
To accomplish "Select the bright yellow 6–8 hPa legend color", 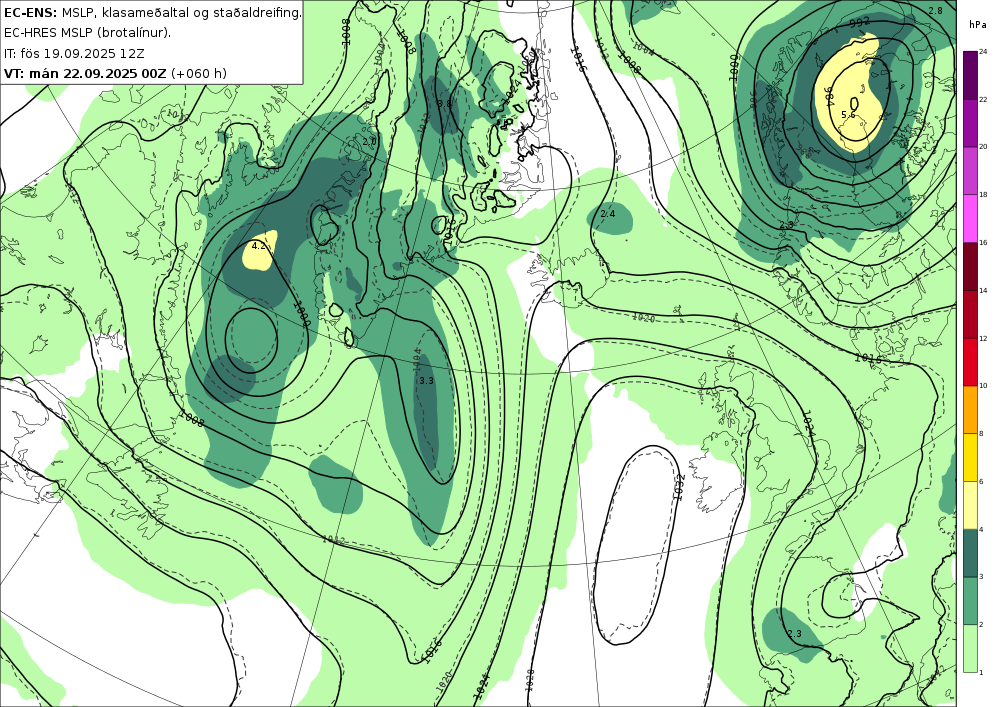I will coord(970,457).
